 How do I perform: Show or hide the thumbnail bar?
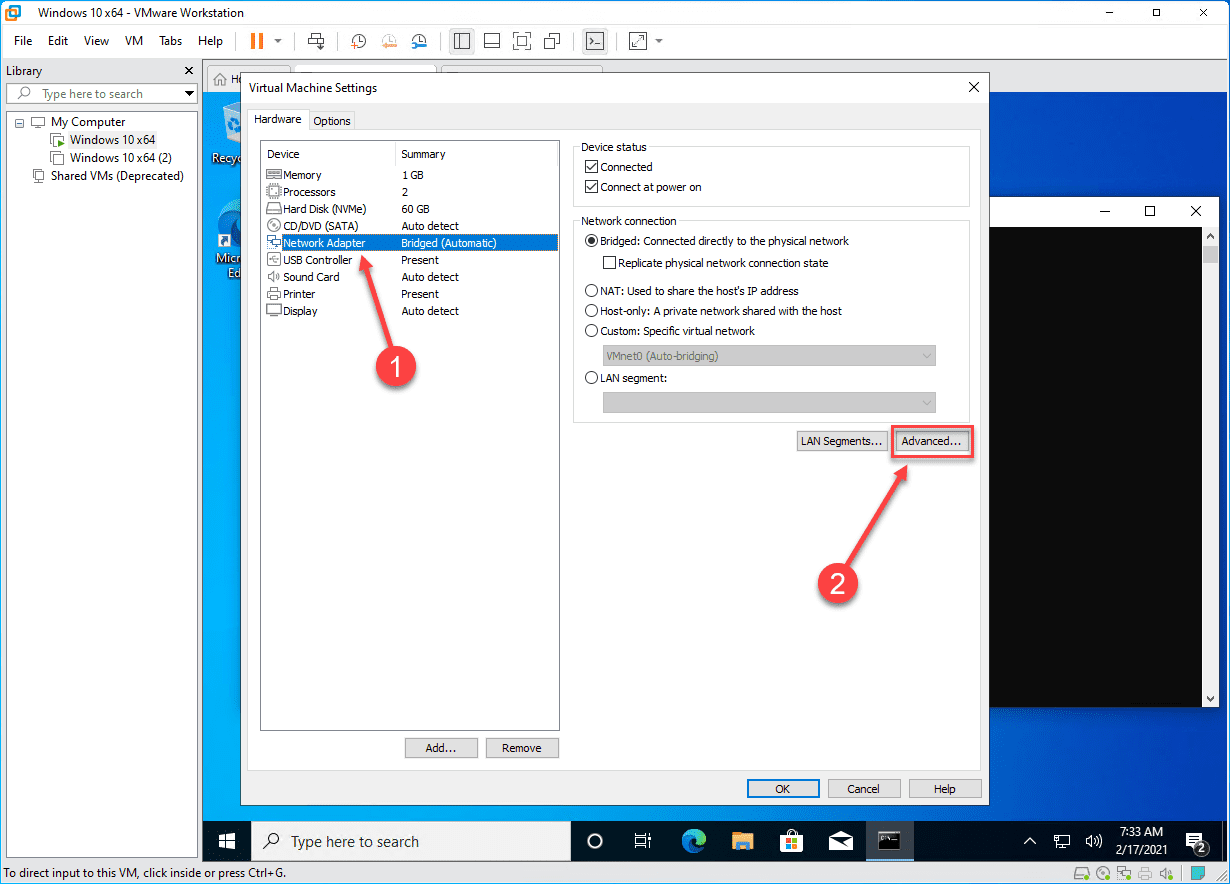pyautogui.click(x=492, y=41)
